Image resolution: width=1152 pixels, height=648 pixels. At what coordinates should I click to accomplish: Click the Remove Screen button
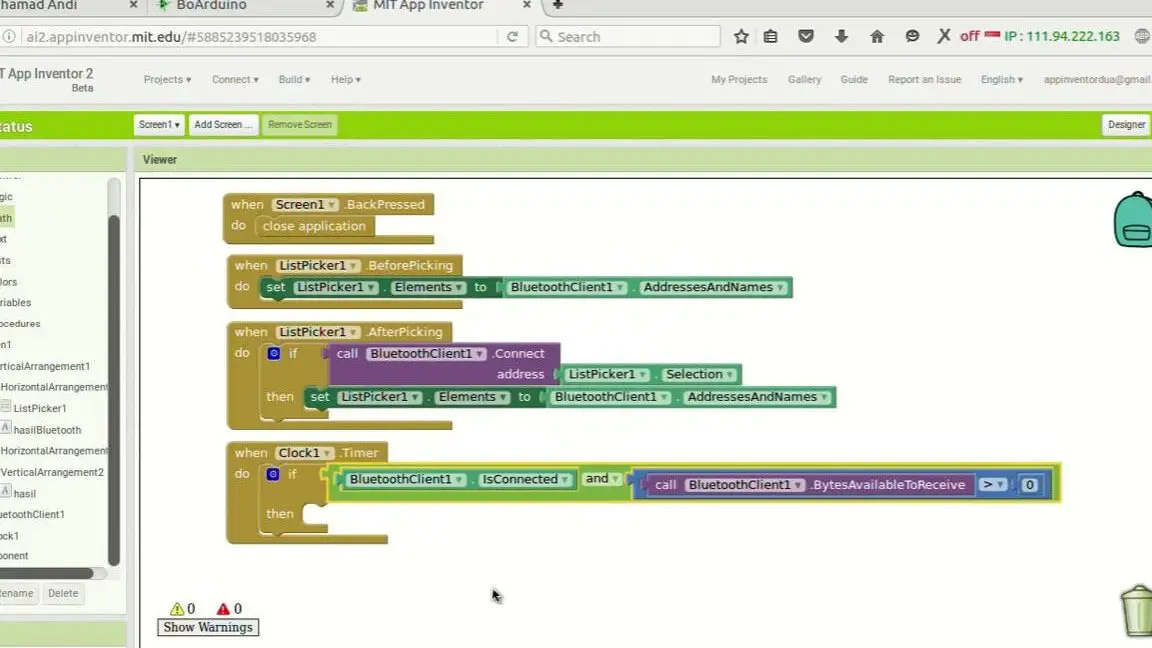tap(300, 125)
